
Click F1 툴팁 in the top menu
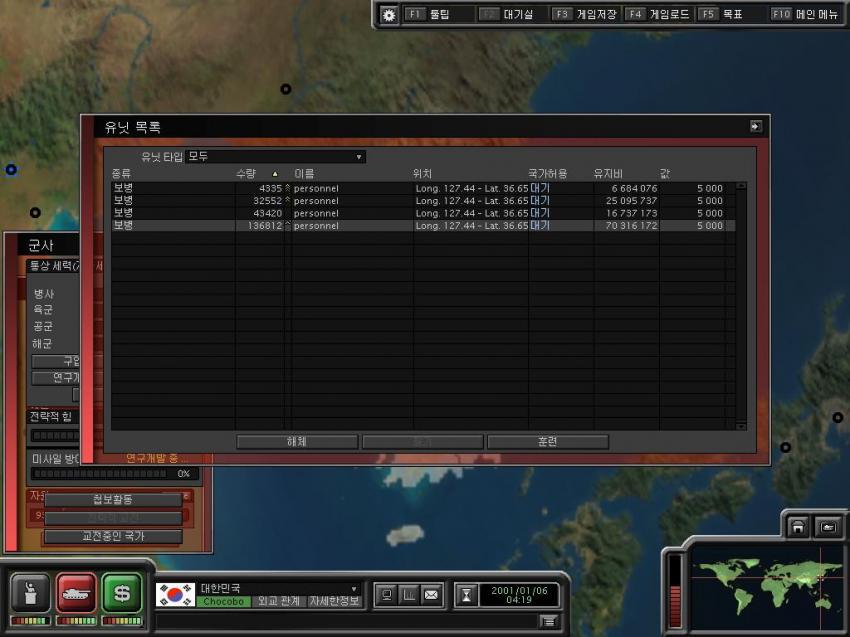(x=428, y=15)
